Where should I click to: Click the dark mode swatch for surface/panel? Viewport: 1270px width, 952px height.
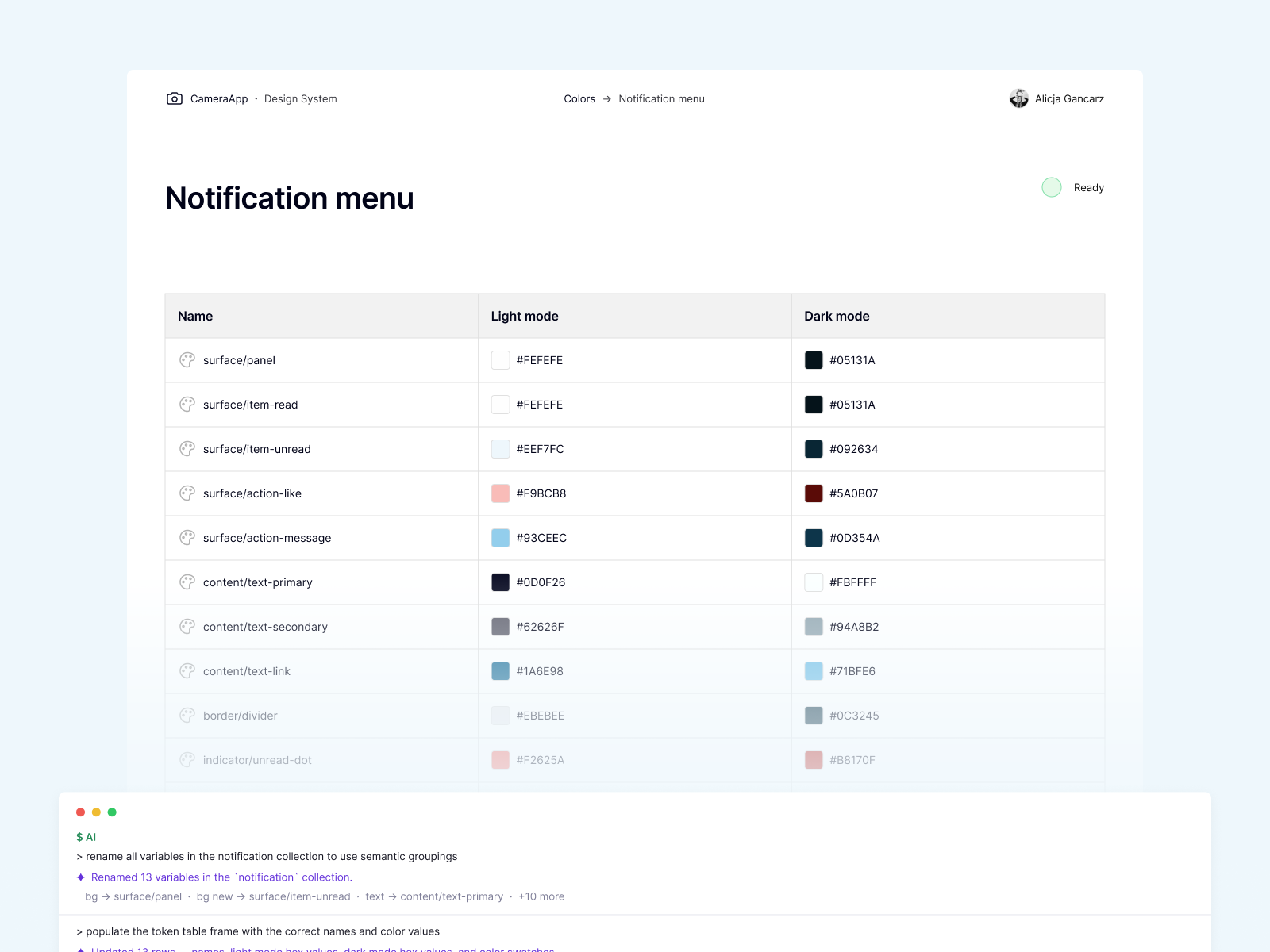814,359
